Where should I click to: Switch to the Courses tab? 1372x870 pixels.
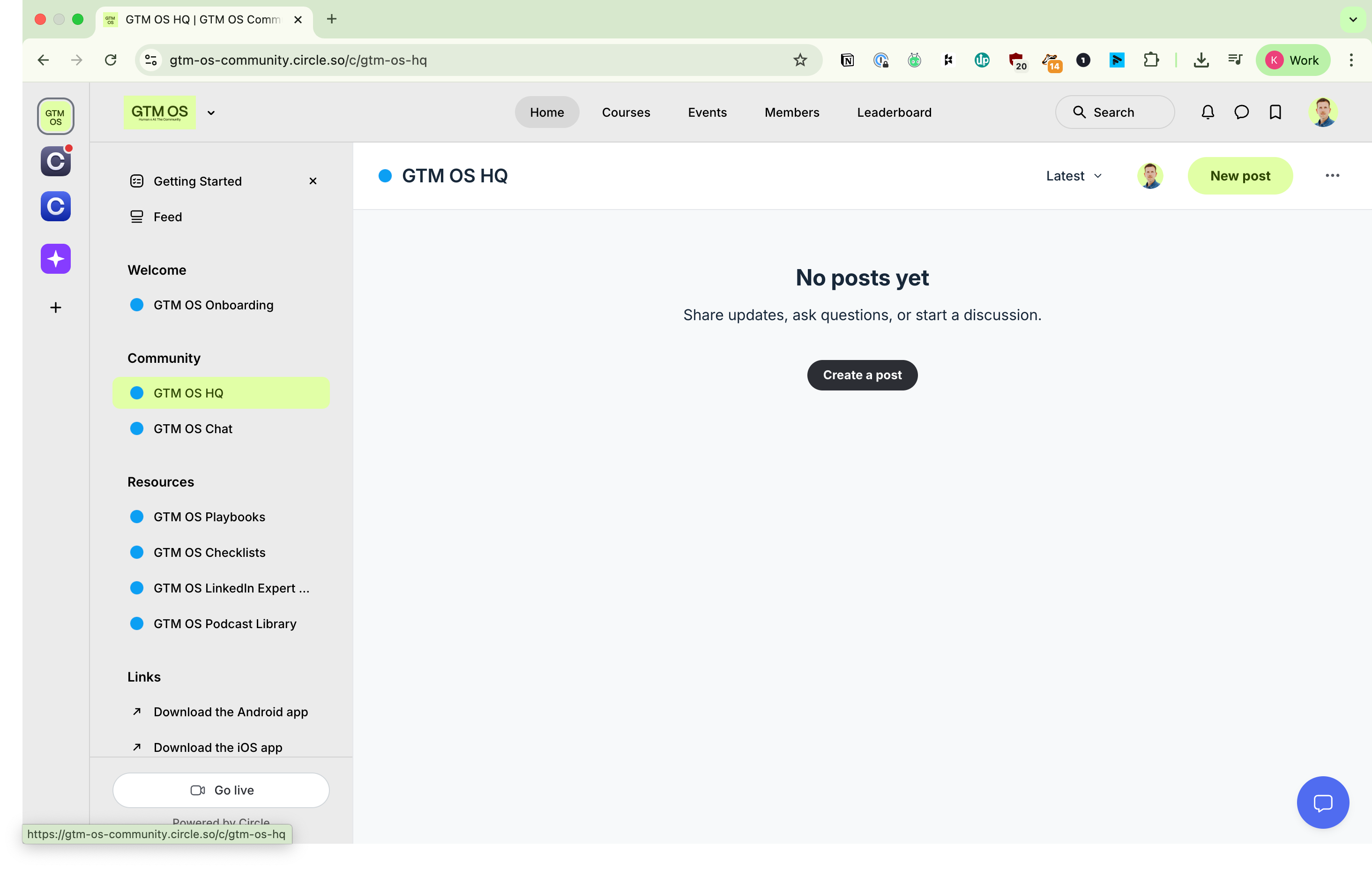click(626, 112)
